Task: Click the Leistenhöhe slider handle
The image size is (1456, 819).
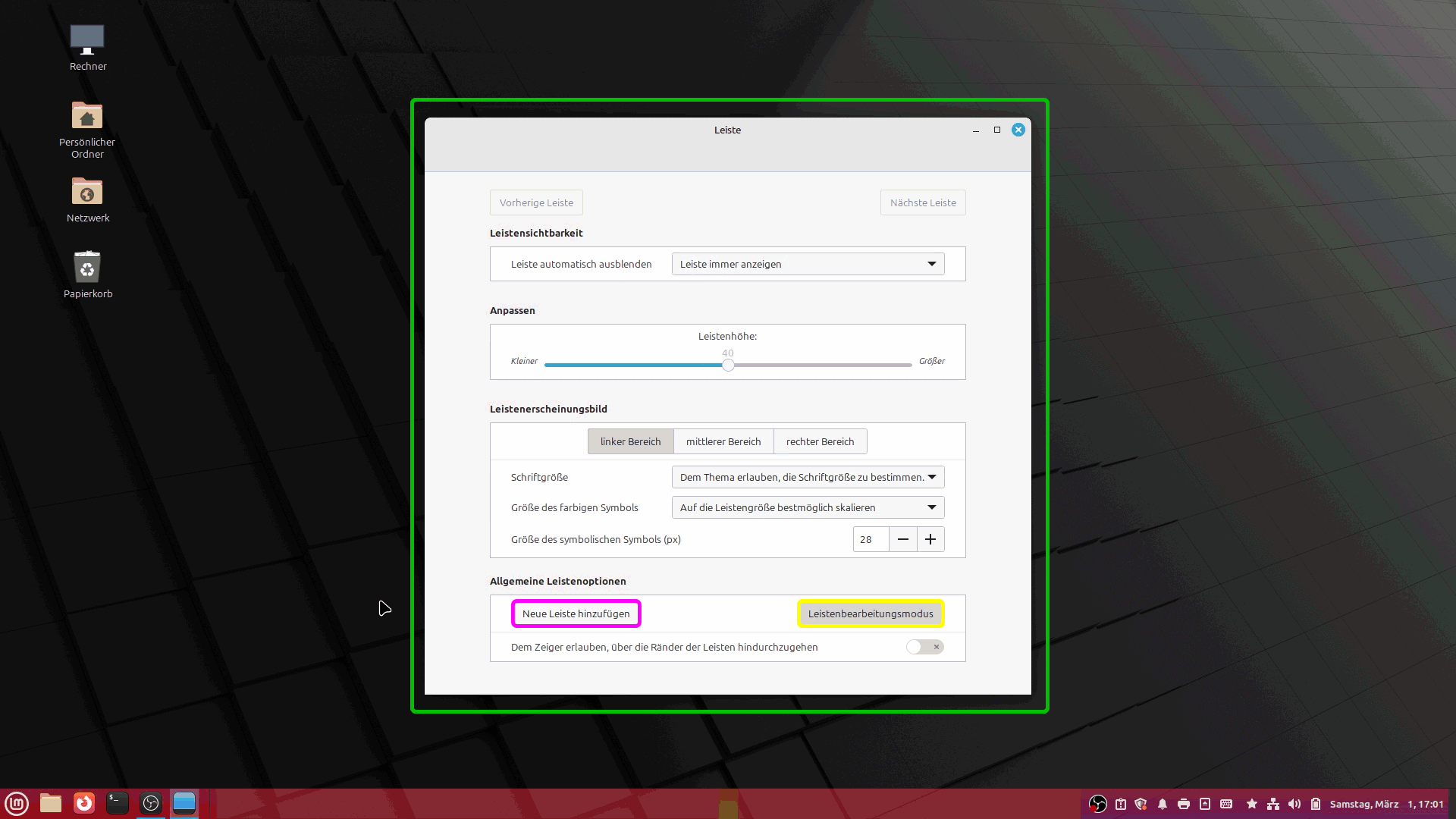Action: coord(728,365)
